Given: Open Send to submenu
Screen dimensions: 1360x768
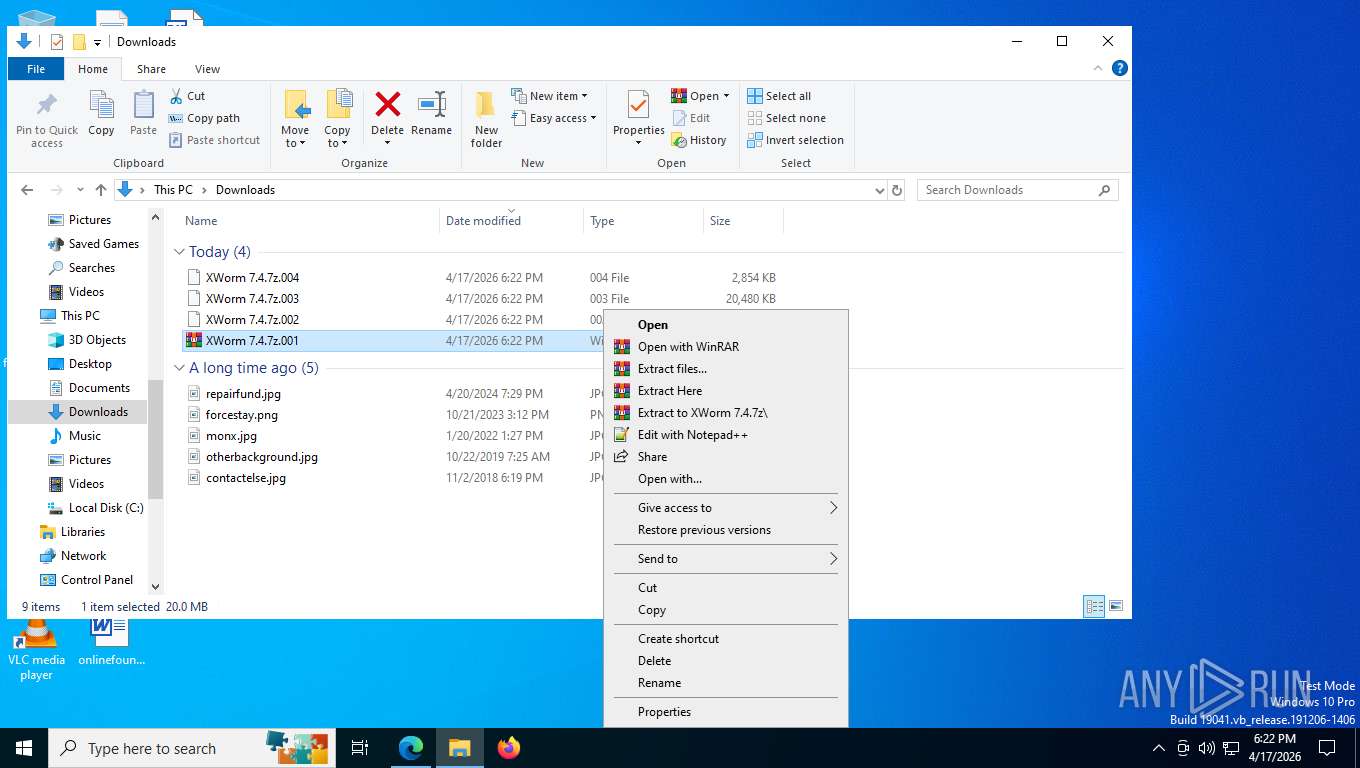Looking at the screenshot, I should [x=725, y=559].
